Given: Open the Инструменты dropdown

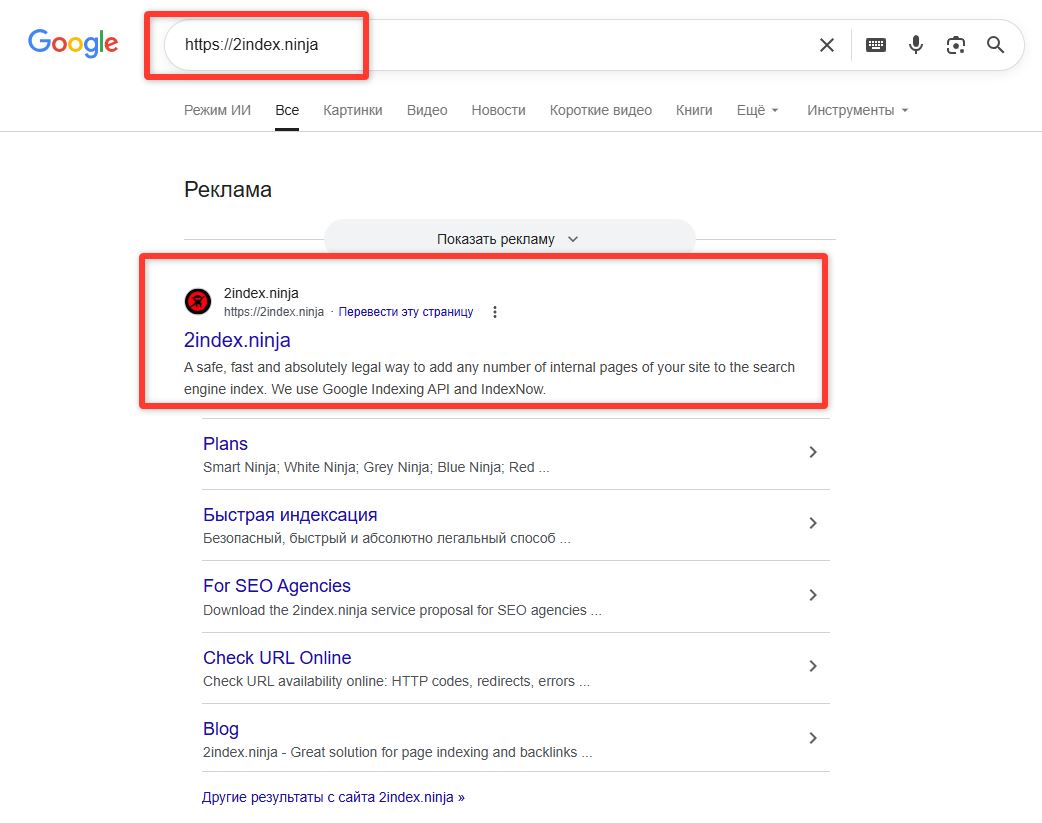Looking at the screenshot, I should point(857,110).
